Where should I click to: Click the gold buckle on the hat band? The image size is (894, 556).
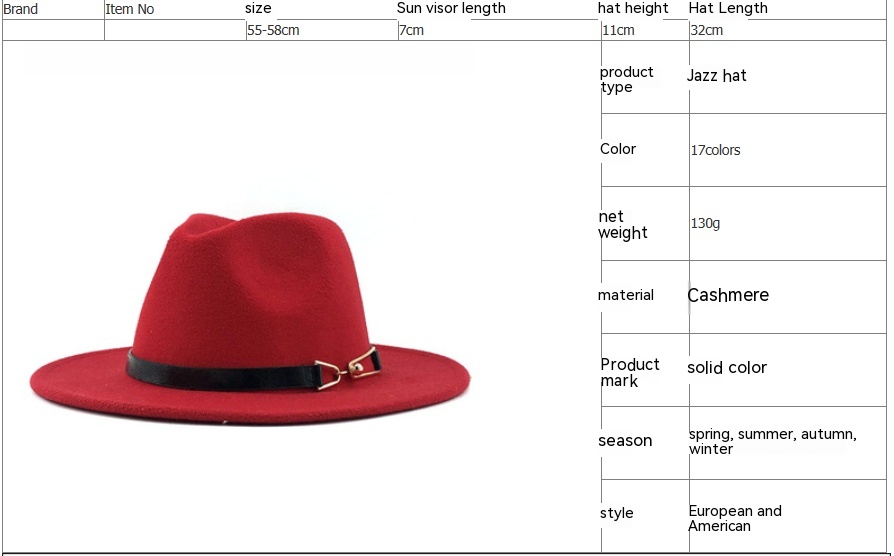pos(347,369)
